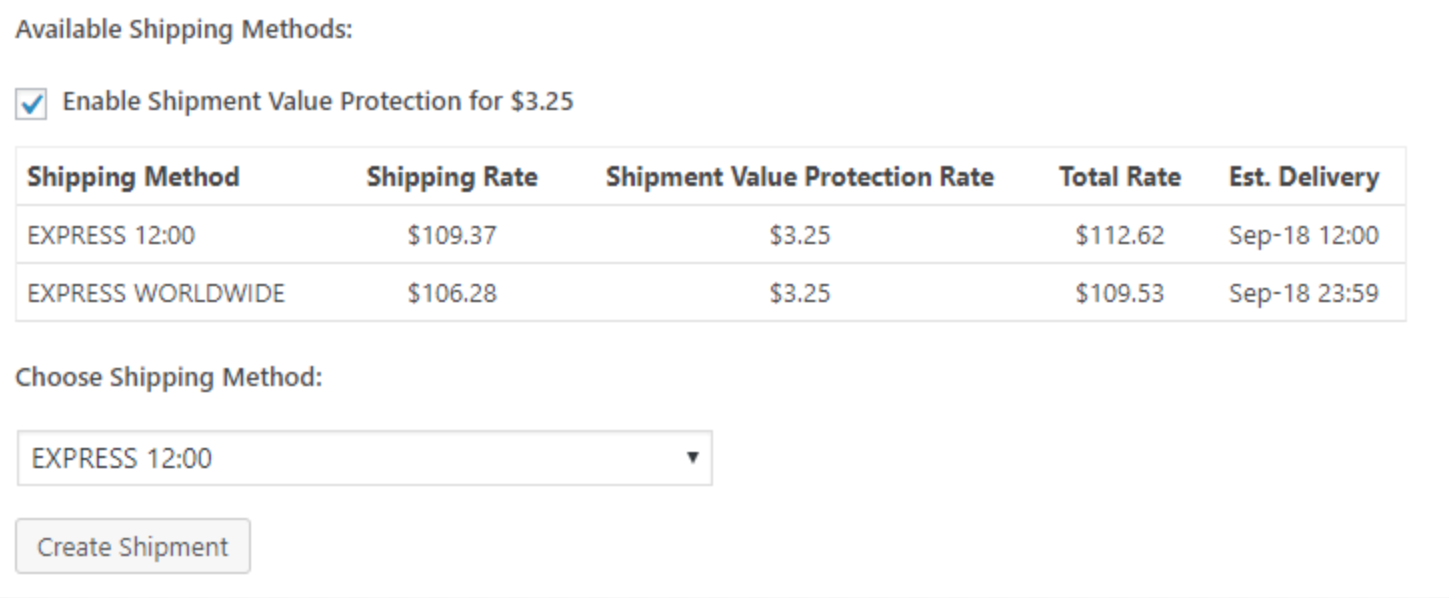Image resolution: width=1449 pixels, height=598 pixels.
Task: Uncheck Enable Shipment Value Protection checkbox
Action: pos(31,104)
